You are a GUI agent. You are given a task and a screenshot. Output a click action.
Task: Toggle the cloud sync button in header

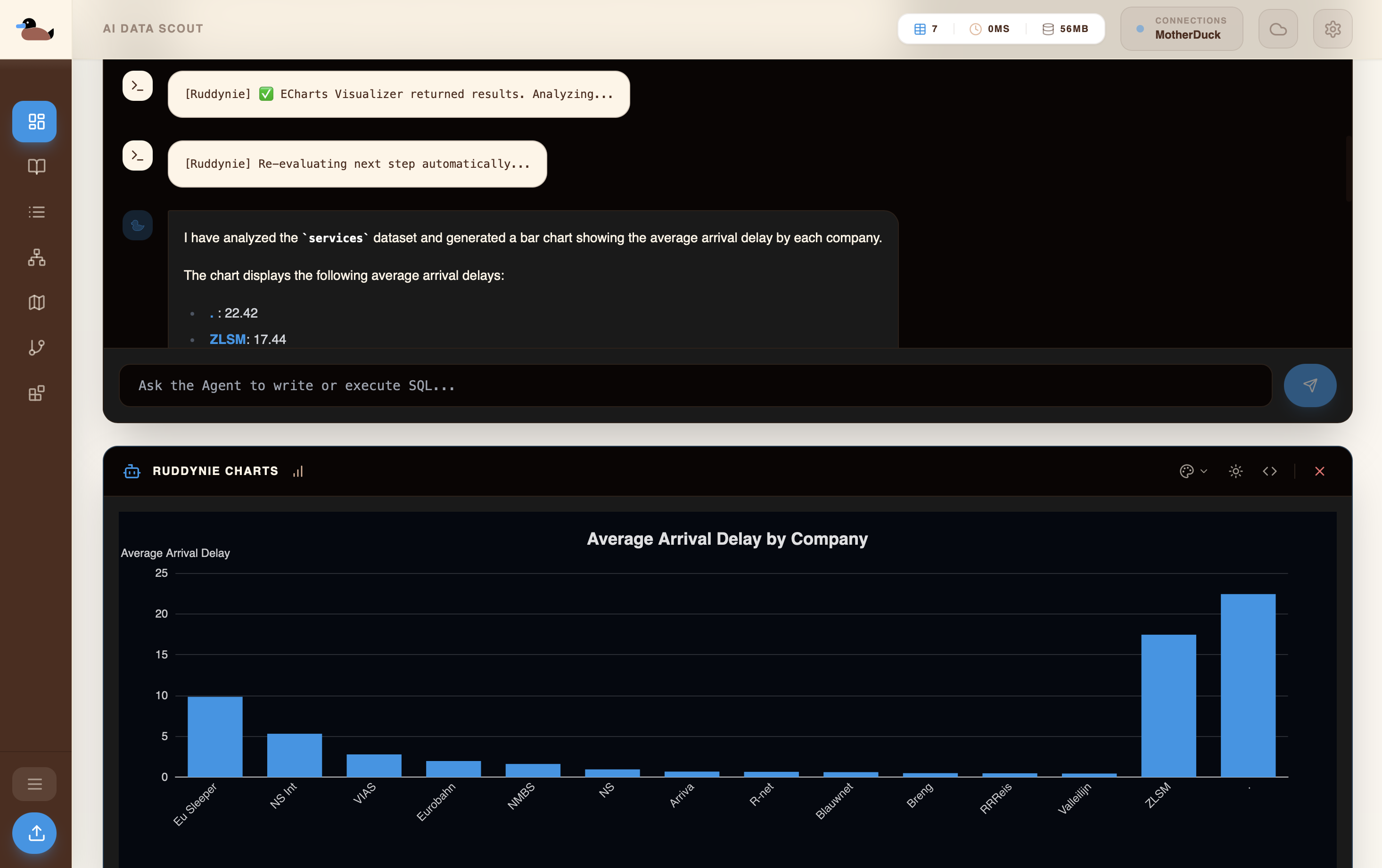coord(1278,29)
